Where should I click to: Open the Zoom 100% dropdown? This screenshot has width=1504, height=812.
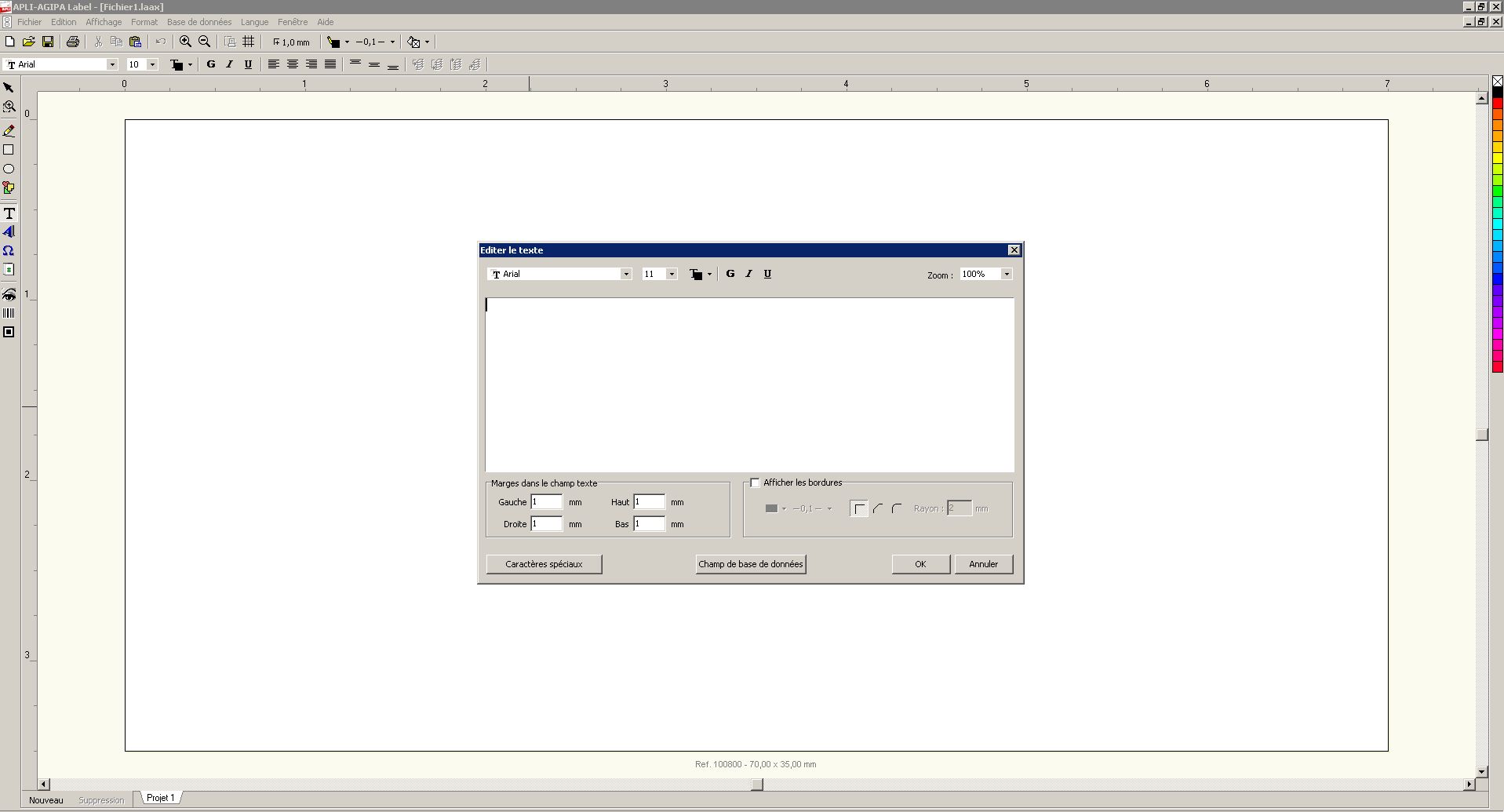click(1007, 274)
